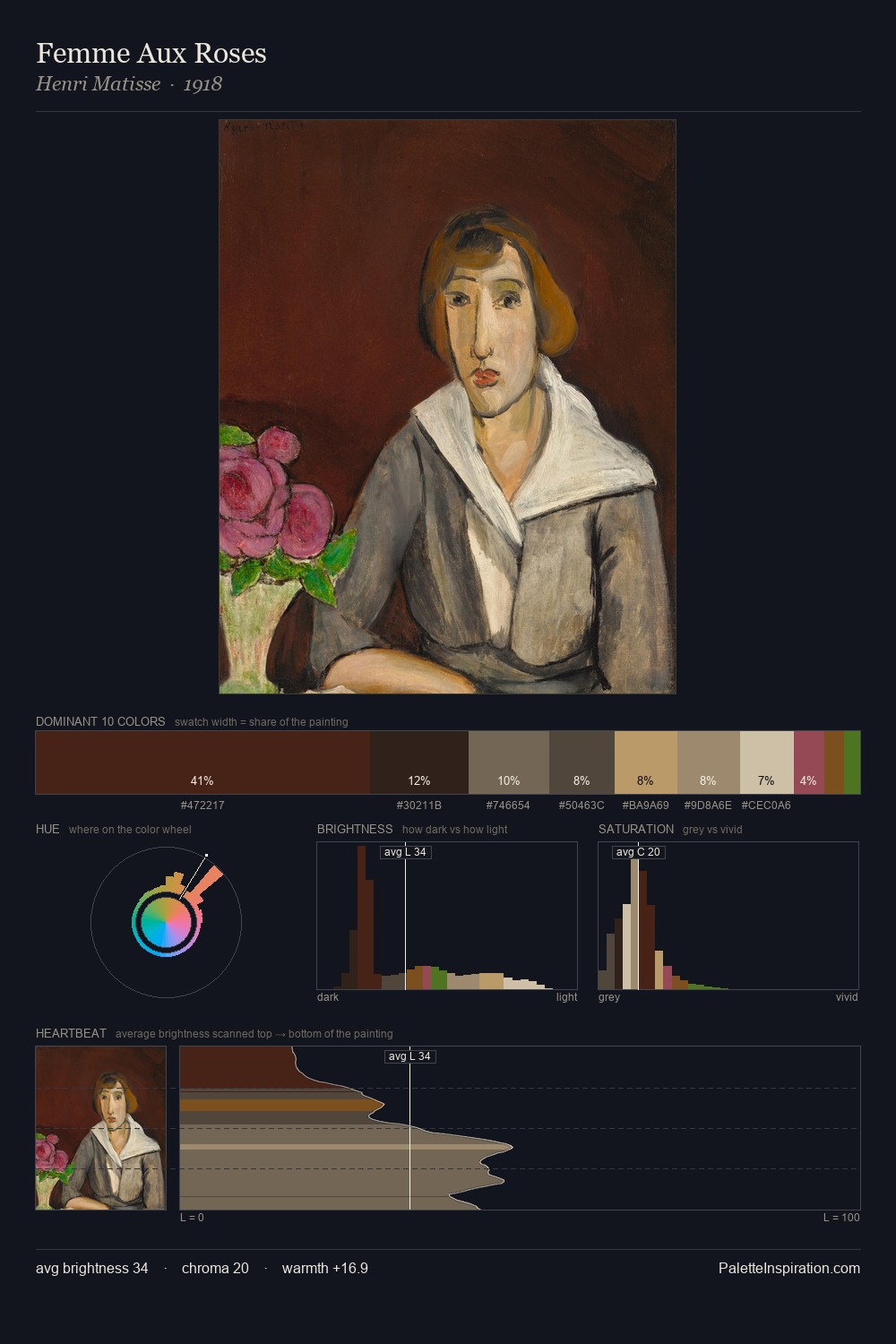Click hex code label #CEC0A6

coord(766,806)
